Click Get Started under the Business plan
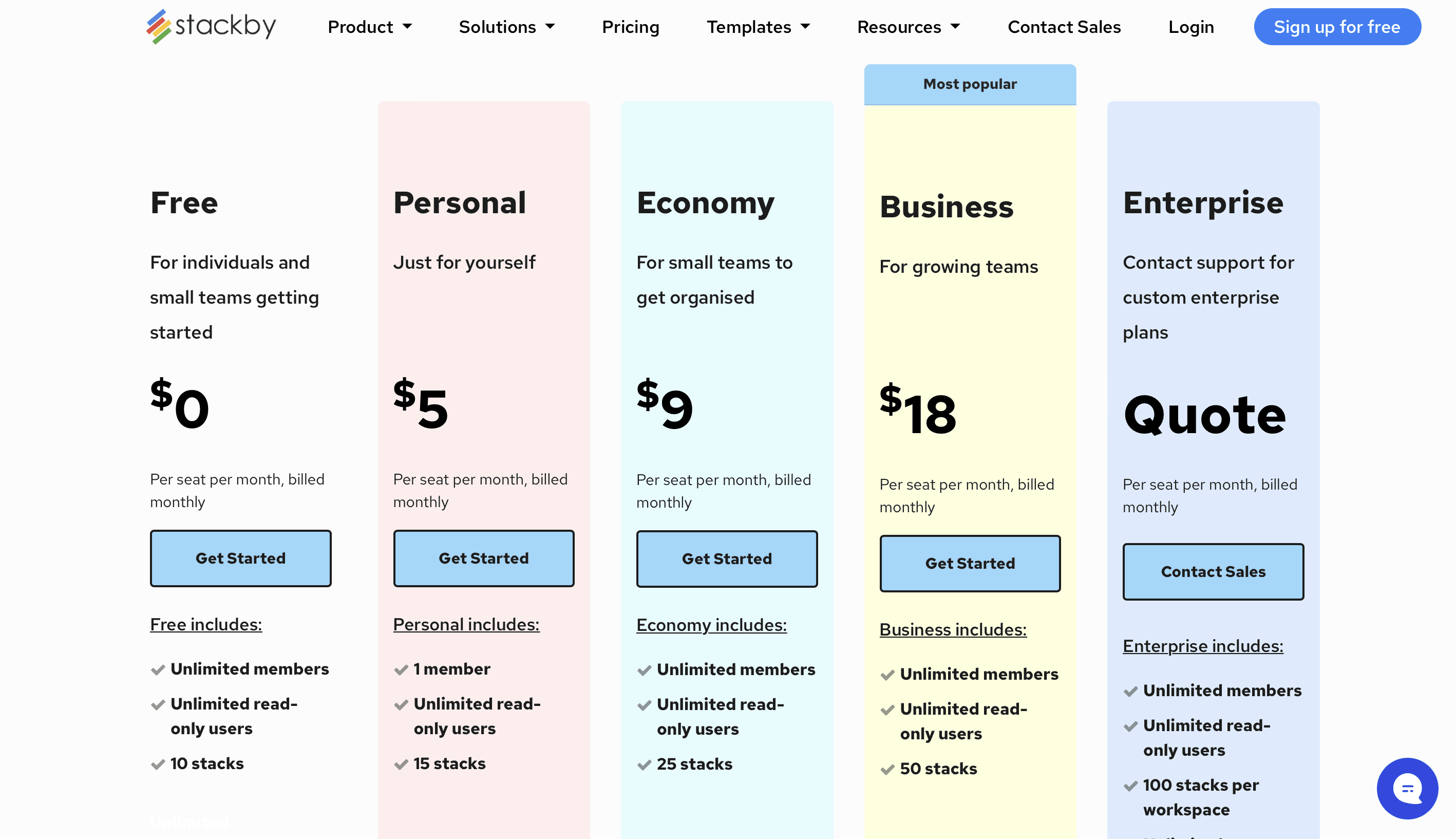 tap(969, 563)
